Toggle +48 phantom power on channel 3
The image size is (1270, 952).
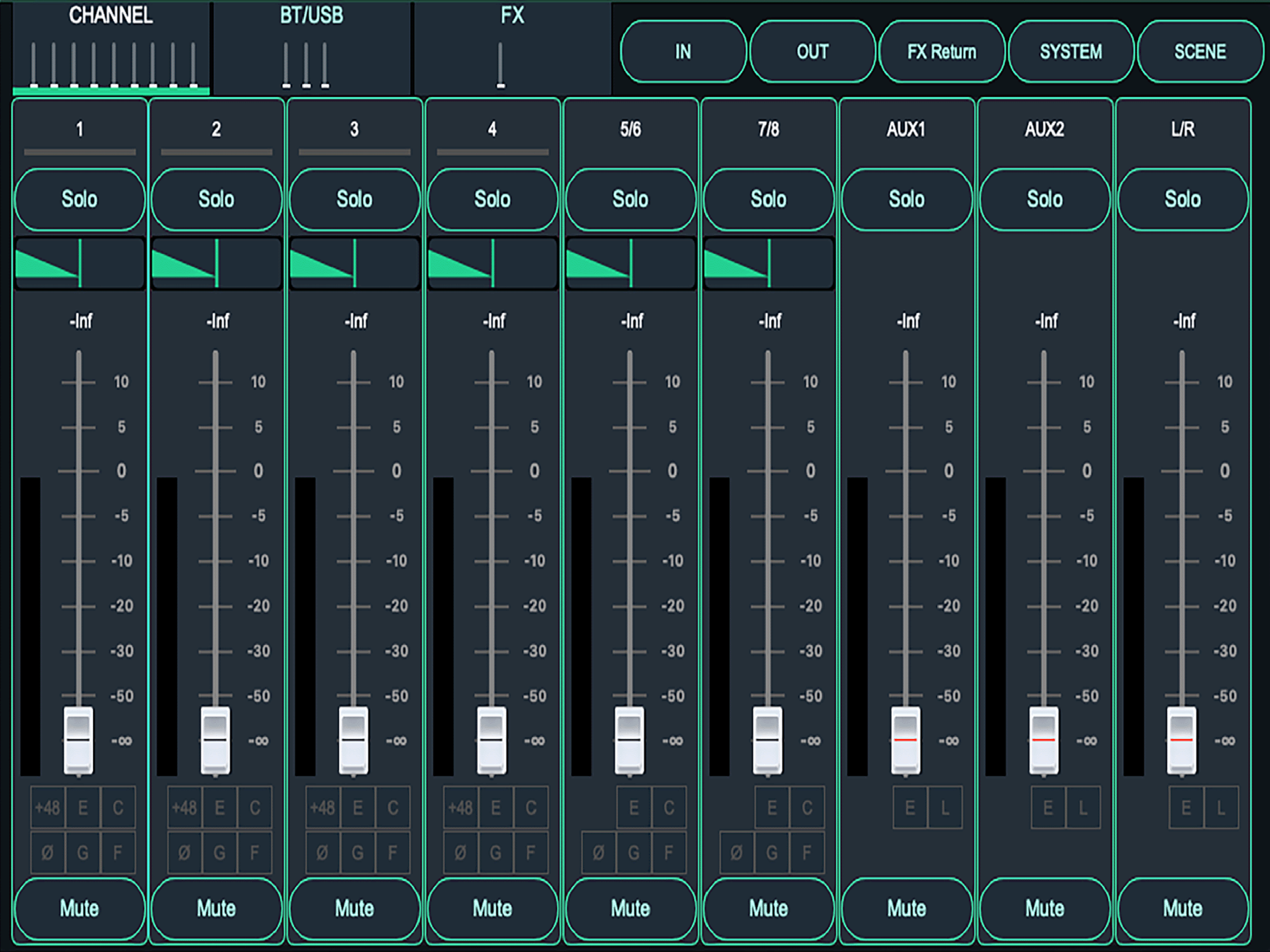[323, 808]
